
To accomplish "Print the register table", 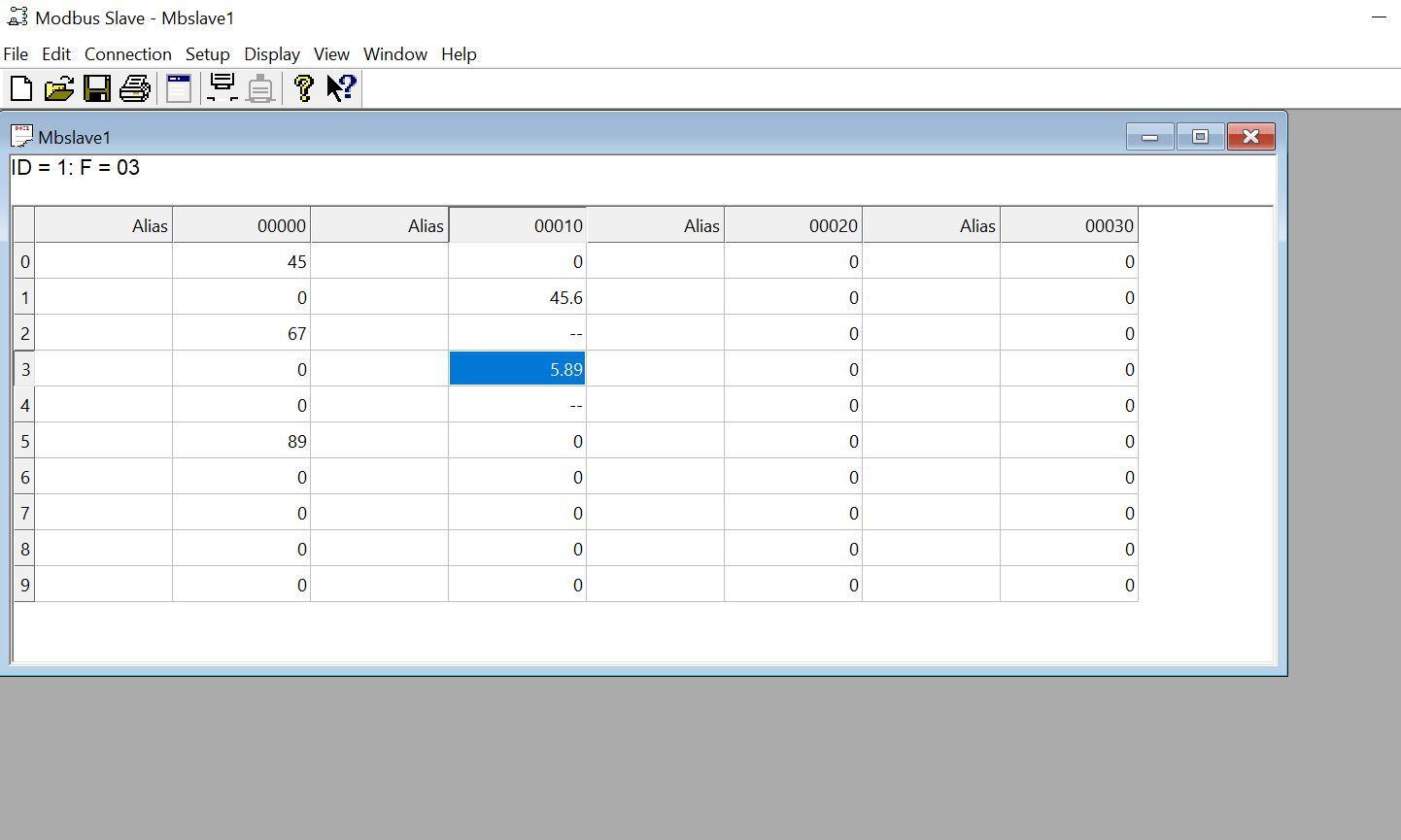I will tap(135, 88).
